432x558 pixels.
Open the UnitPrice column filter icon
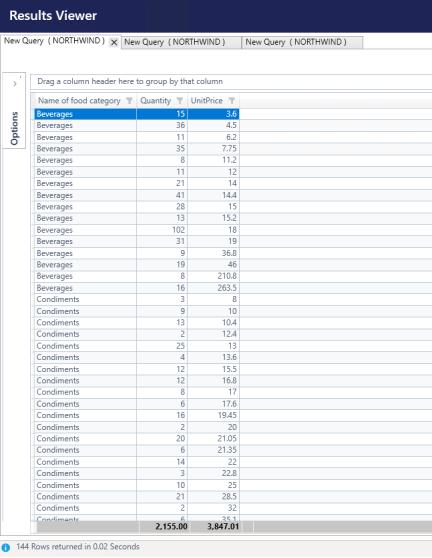coord(232,101)
